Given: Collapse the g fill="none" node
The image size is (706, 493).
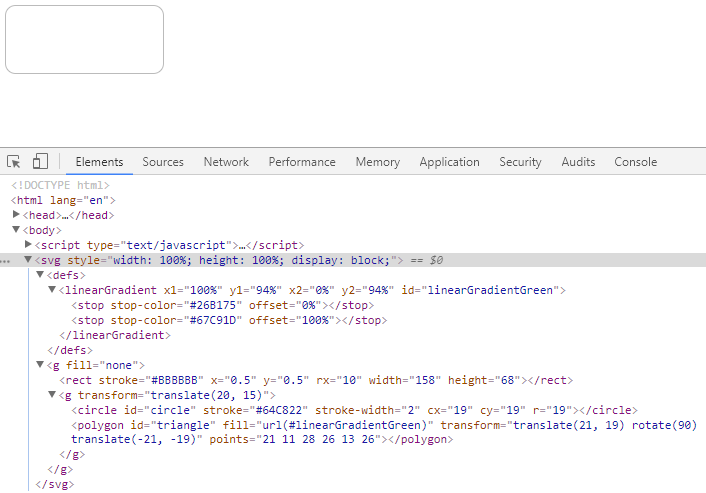Looking at the screenshot, I should pyautogui.click(x=40, y=364).
